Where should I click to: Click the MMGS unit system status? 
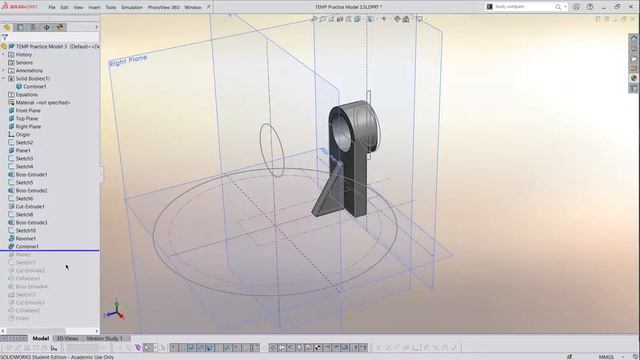pyautogui.click(x=606, y=357)
